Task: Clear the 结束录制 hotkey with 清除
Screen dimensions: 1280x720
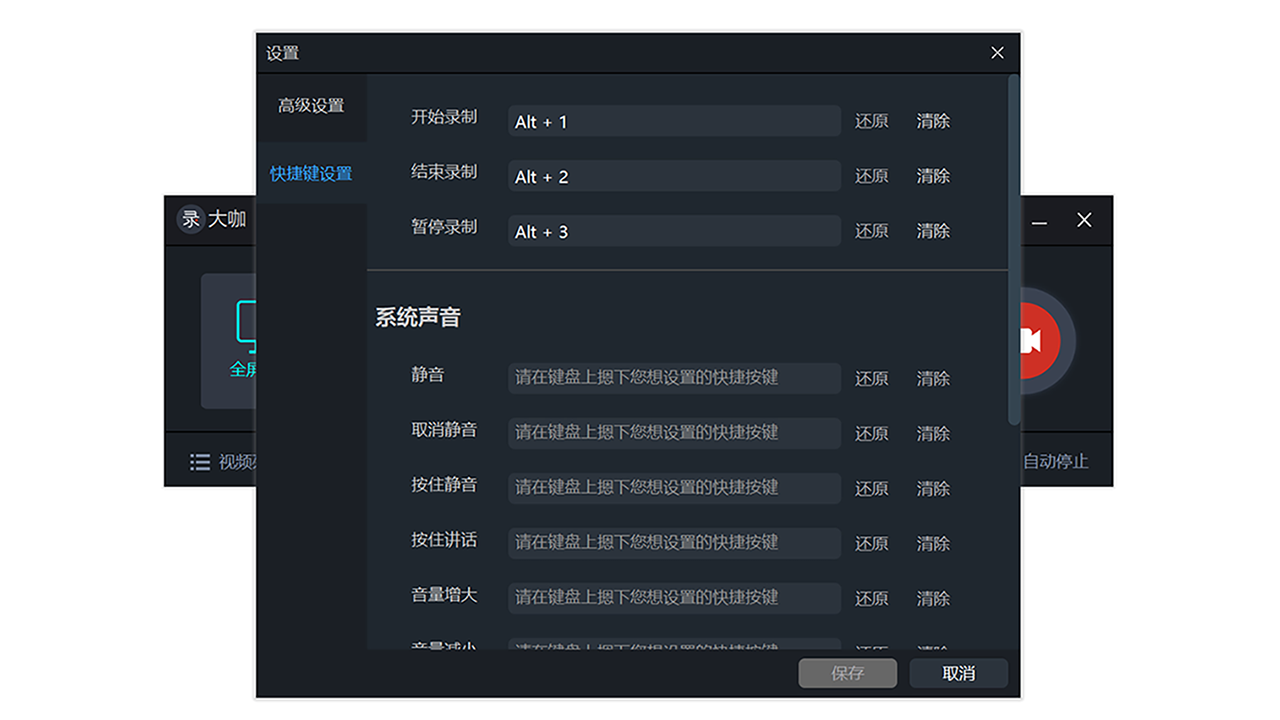Action: point(931,176)
